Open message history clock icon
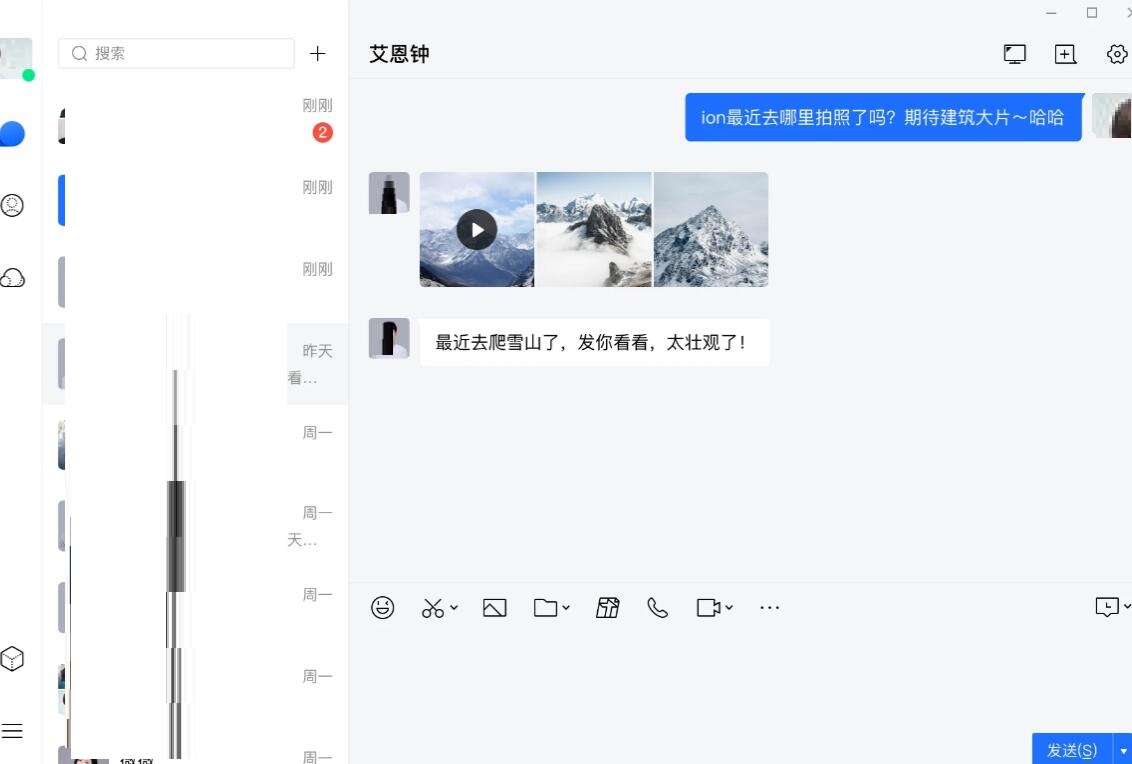 1107,607
